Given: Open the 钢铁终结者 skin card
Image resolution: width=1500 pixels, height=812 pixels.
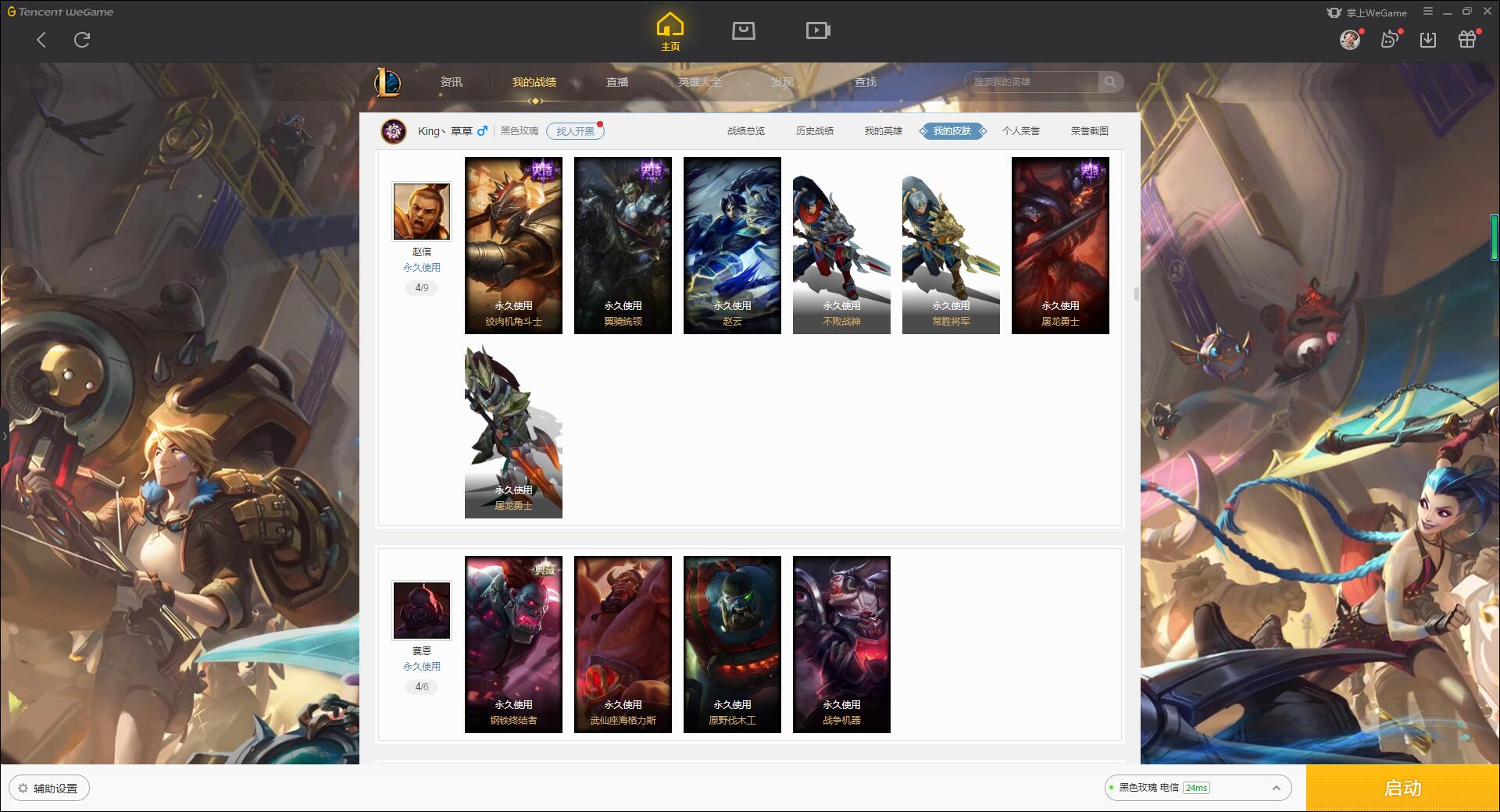Looking at the screenshot, I should tap(513, 644).
